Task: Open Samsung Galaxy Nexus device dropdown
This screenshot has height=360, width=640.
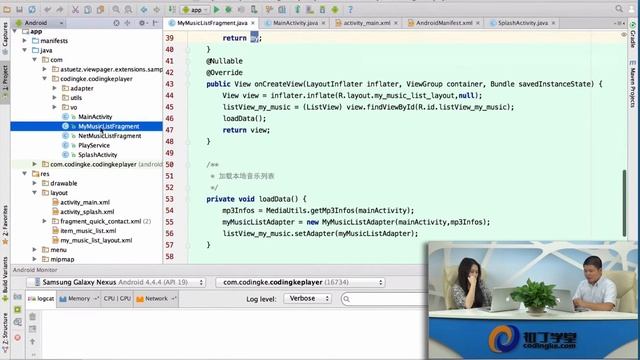Action: (x=116, y=282)
